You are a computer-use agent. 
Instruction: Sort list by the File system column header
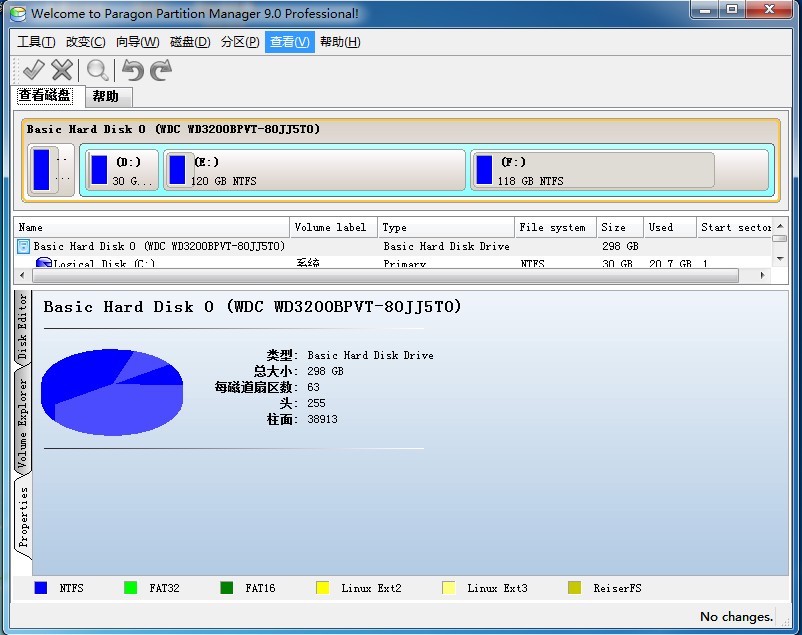click(553, 227)
